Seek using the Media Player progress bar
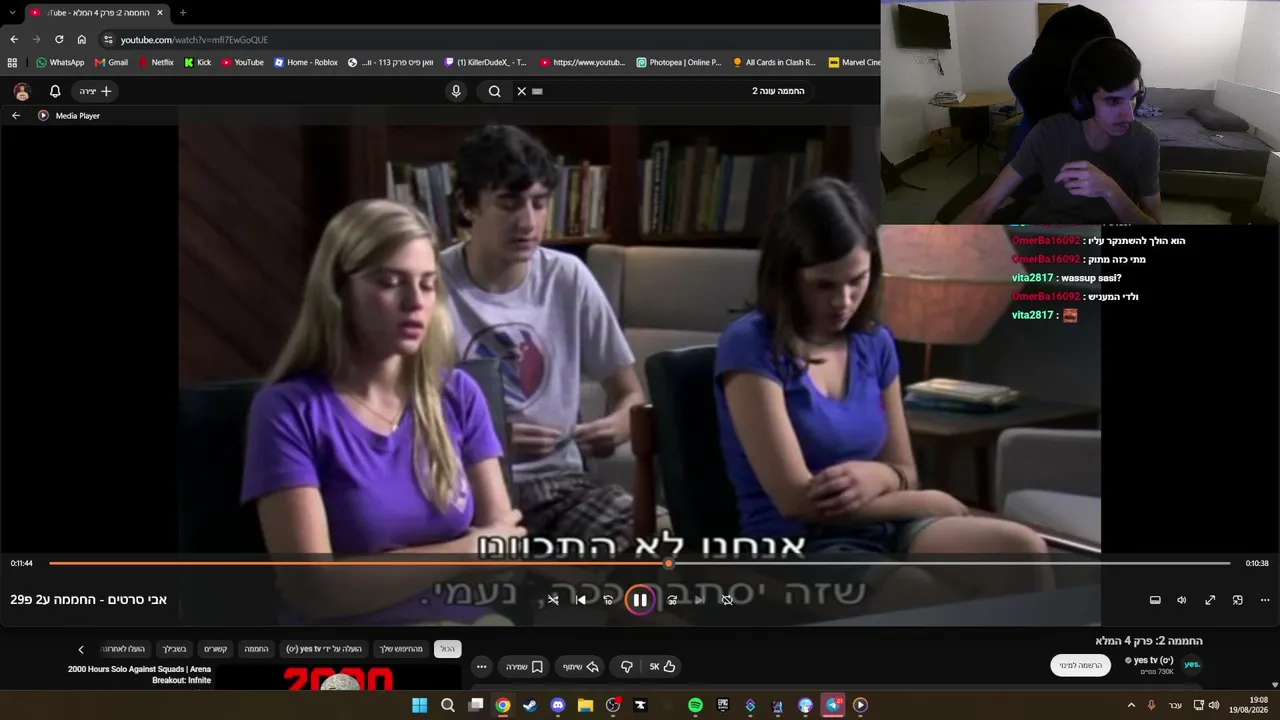This screenshot has width=1280, height=720. point(639,563)
